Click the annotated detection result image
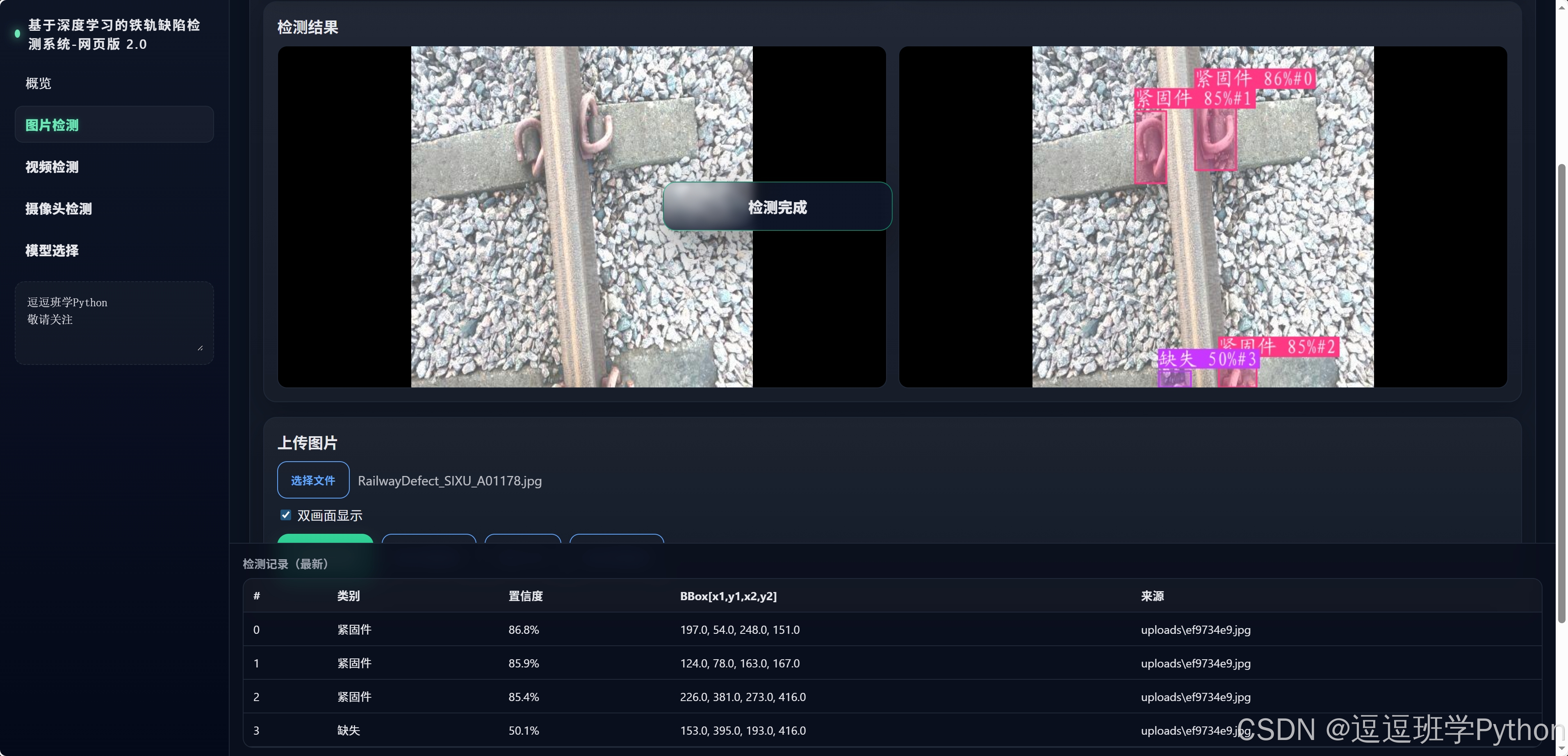Screen dimensions: 1568x756 [1202, 244]
